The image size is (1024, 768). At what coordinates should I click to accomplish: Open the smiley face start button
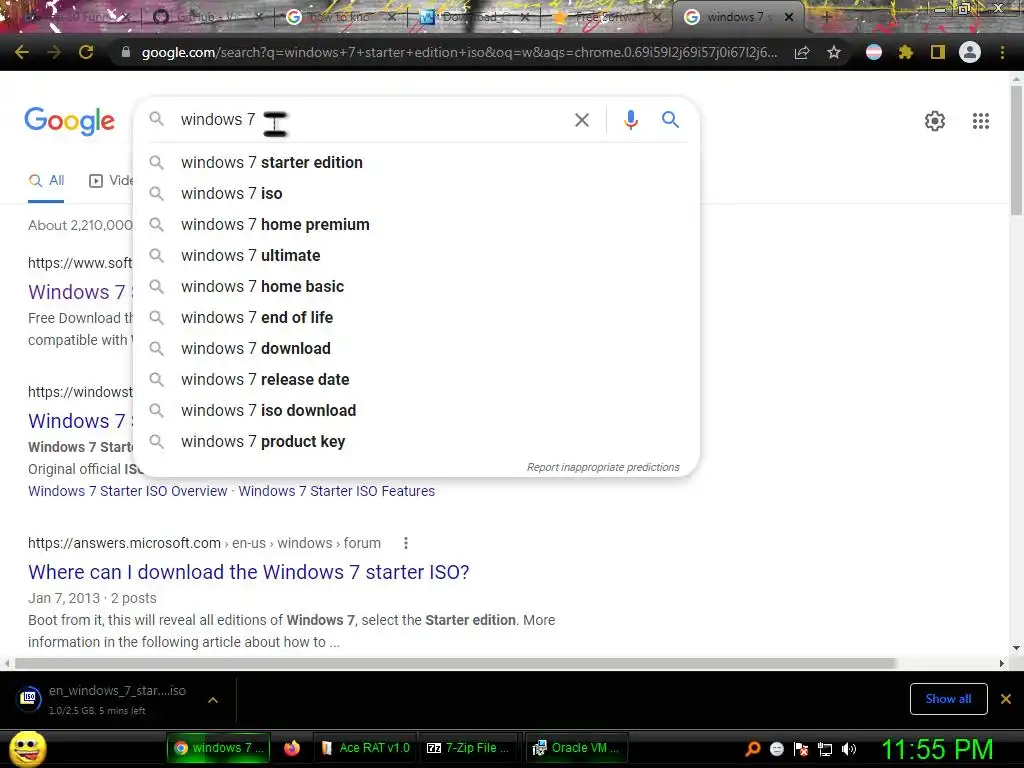tap(27, 748)
